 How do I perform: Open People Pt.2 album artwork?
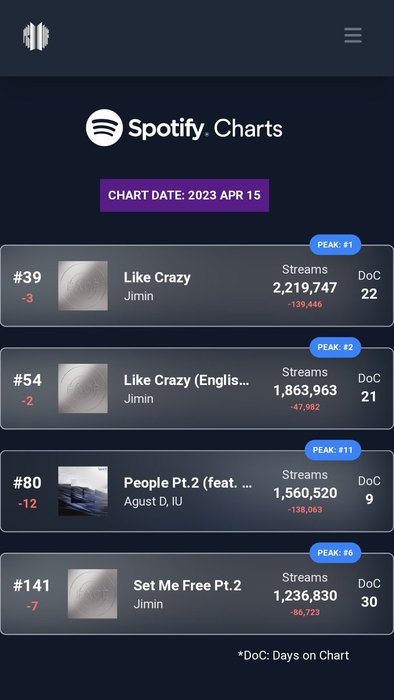pyautogui.click(x=83, y=491)
